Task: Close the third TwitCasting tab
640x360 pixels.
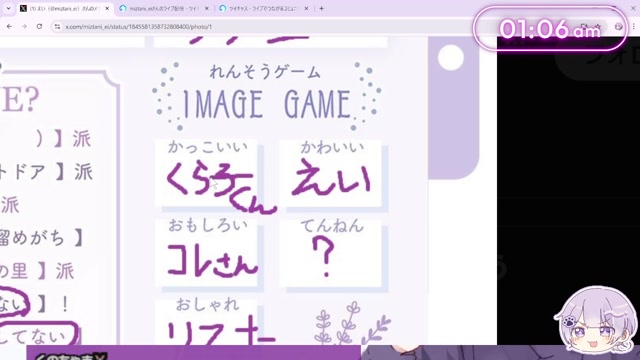Action: point(306,8)
